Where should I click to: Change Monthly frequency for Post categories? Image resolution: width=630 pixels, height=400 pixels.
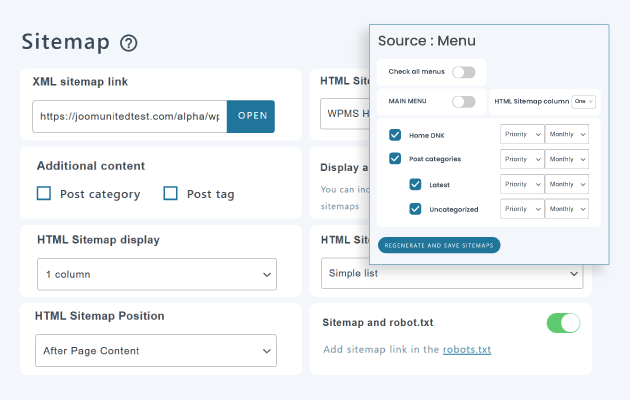click(567, 158)
